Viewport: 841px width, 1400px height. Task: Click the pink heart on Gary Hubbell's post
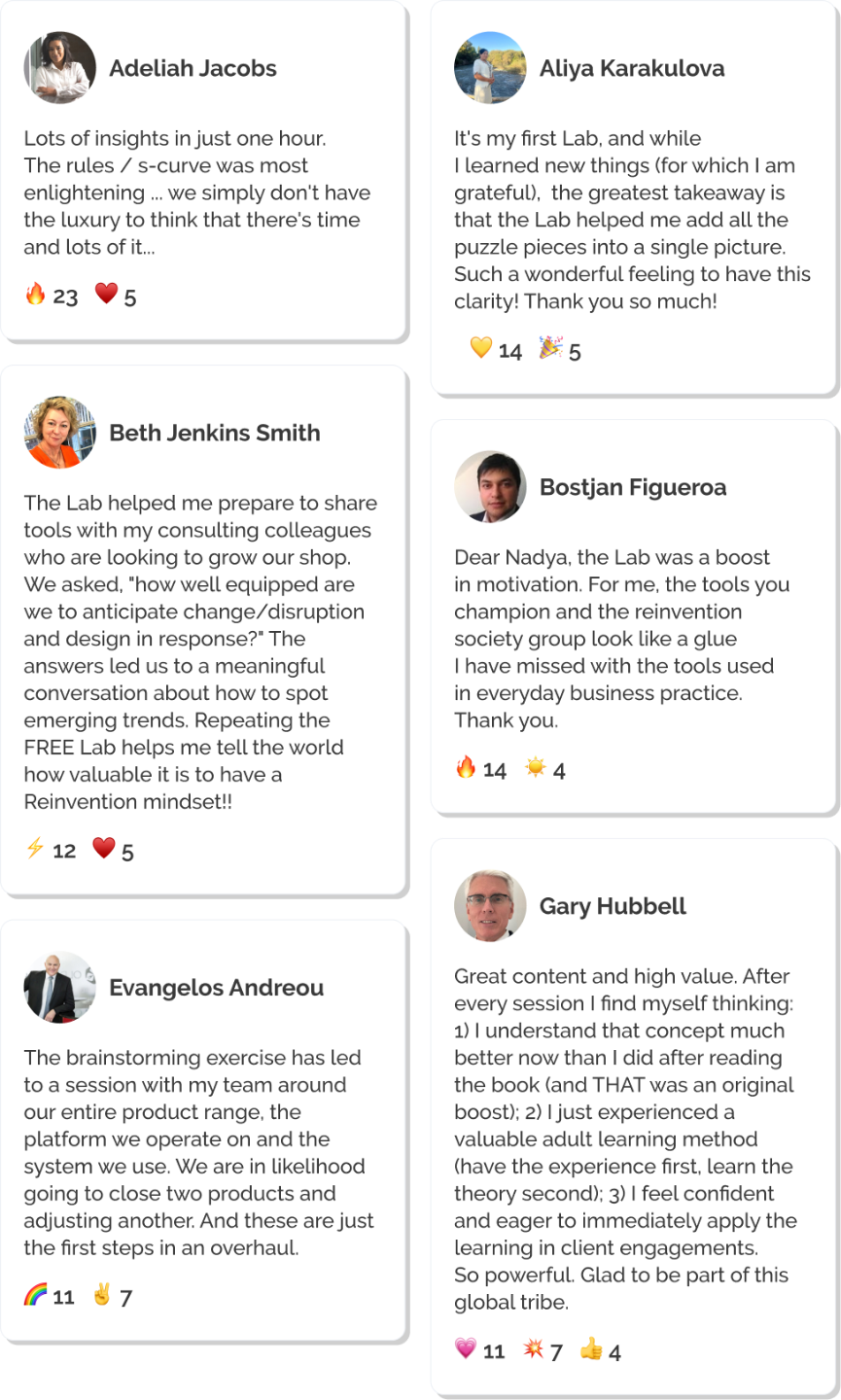point(466,1347)
